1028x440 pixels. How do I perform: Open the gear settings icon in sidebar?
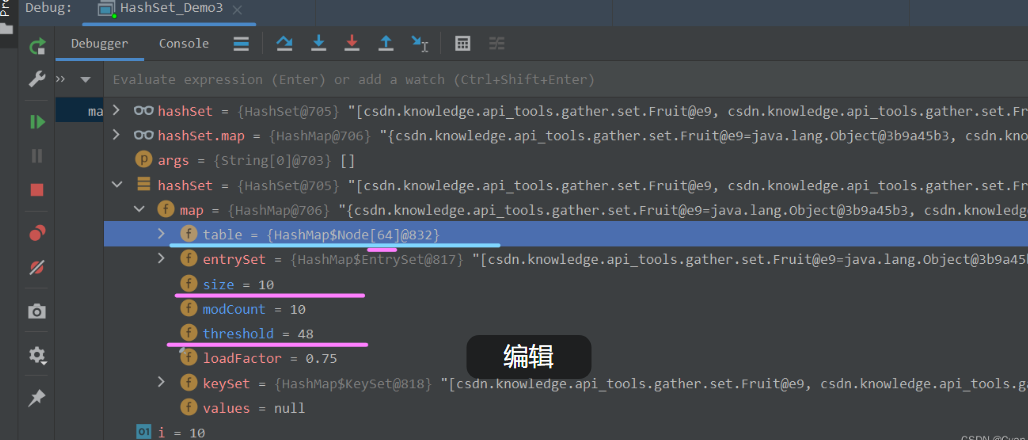[x=37, y=355]
